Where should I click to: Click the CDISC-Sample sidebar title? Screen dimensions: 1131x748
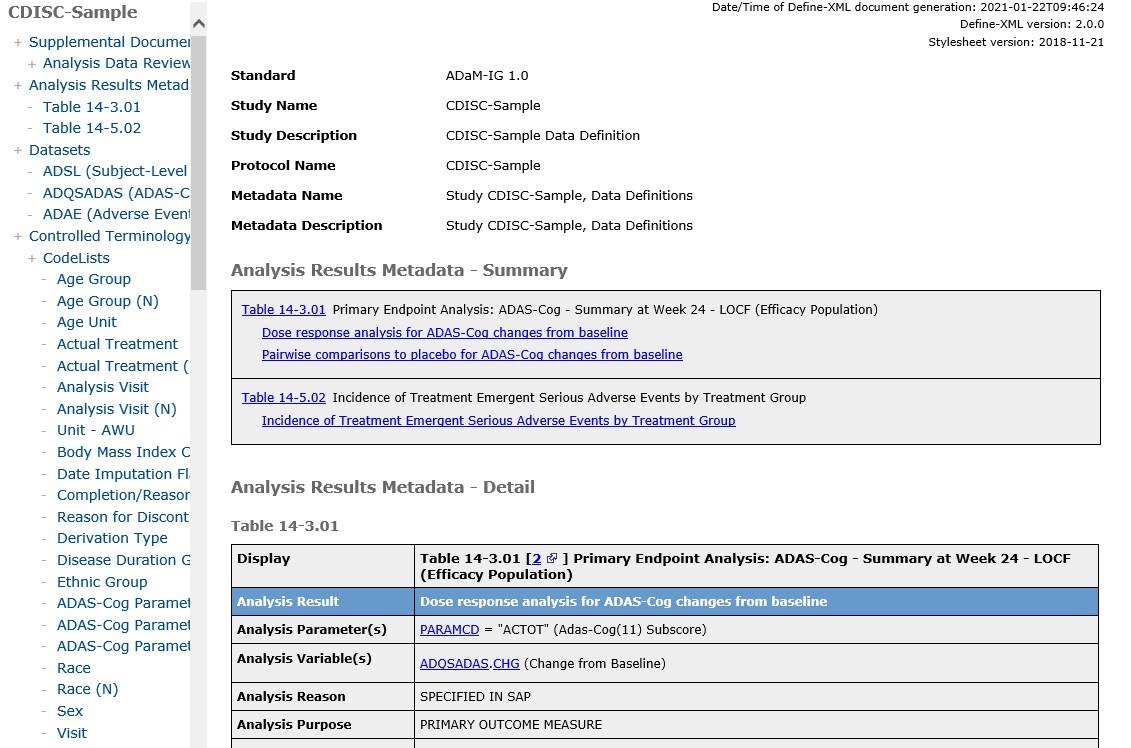(x=72, y=12)
